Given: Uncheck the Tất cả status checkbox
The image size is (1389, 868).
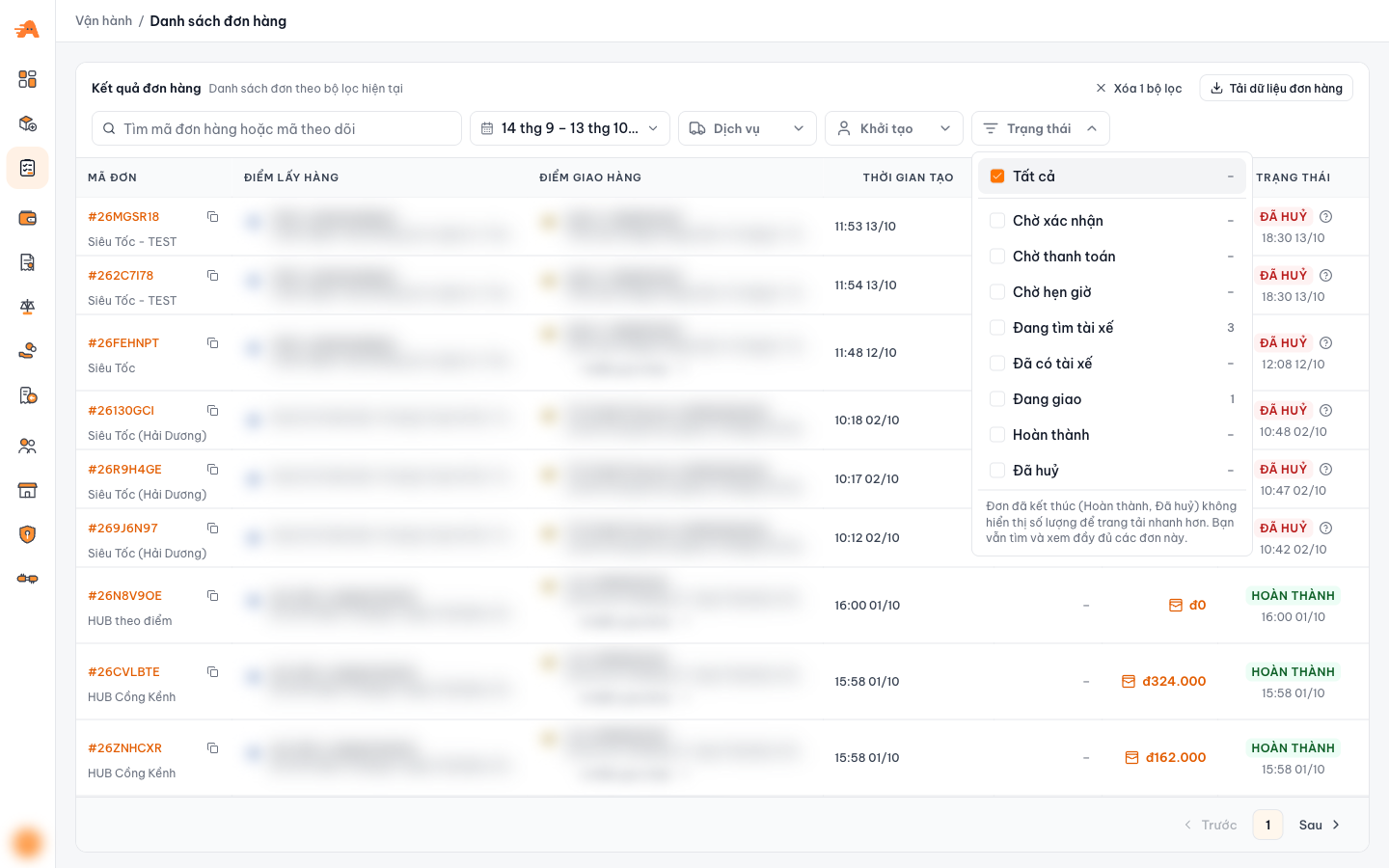Looking at the screenshot, I should (997, 176).
